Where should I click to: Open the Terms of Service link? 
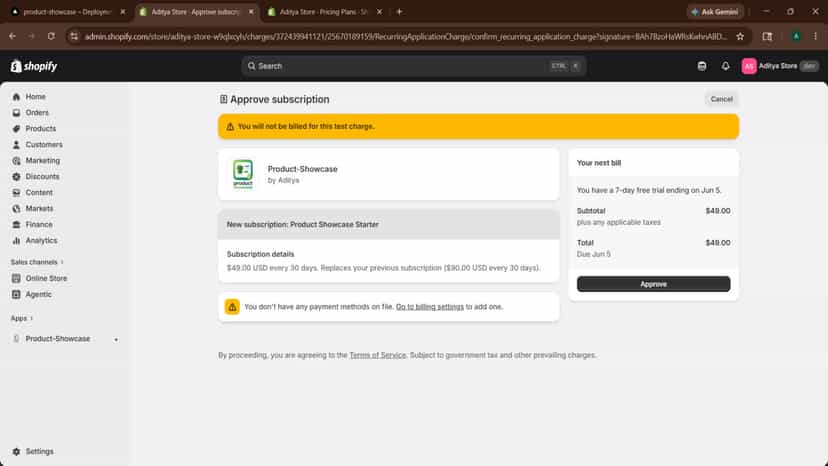tap(378, 355)
